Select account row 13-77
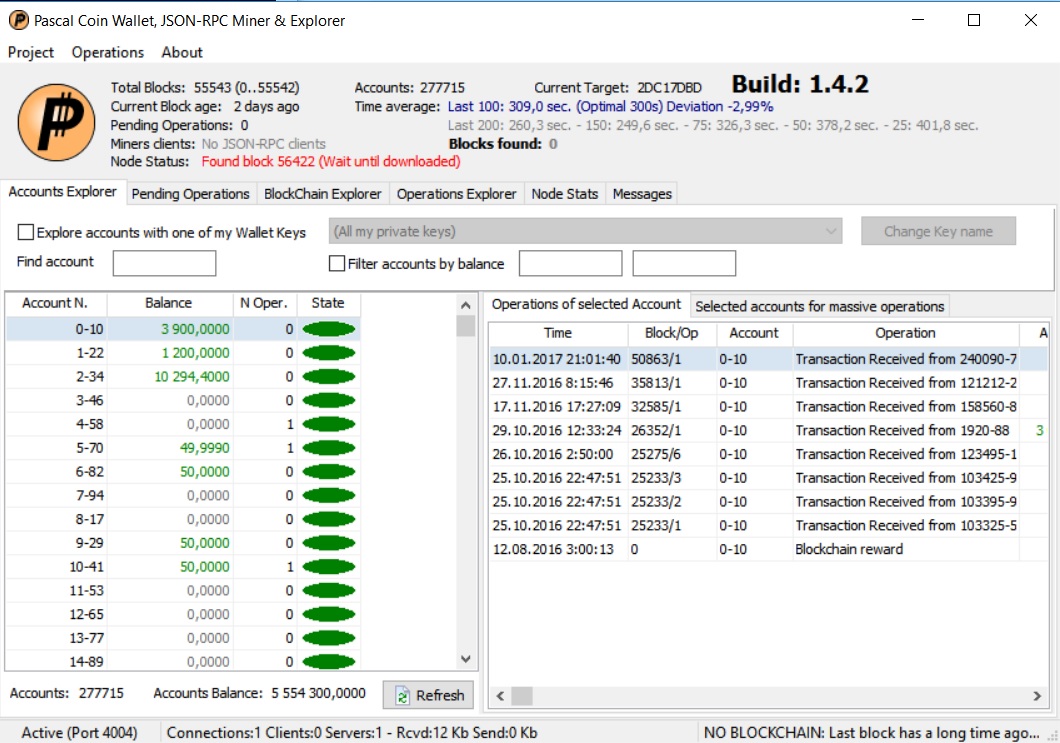This screenshot has width=1060, height=743. (183, 638)
